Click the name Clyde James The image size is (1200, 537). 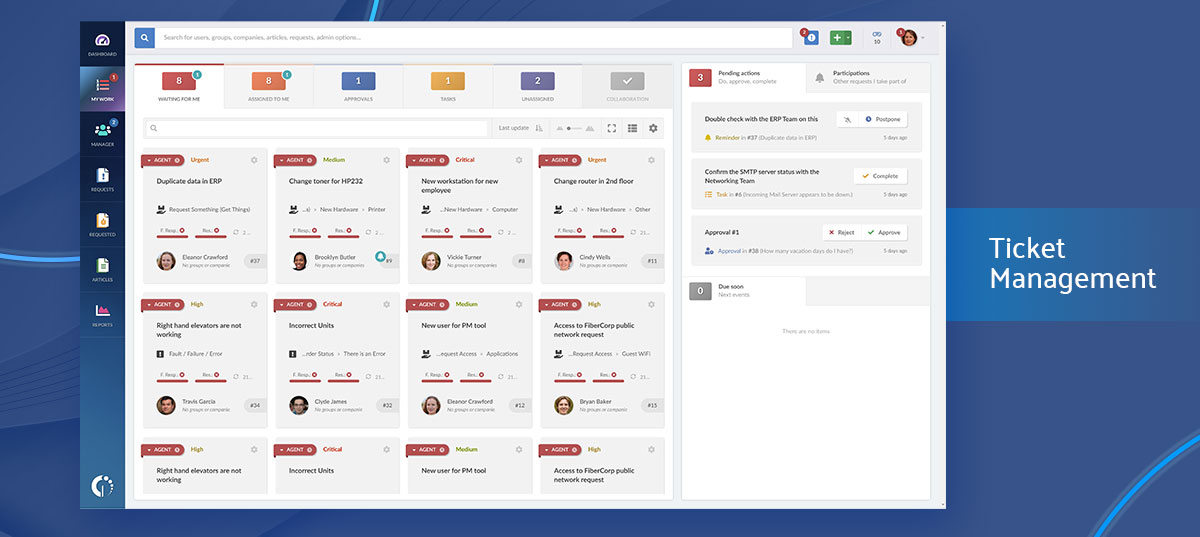tap(330, 401)
